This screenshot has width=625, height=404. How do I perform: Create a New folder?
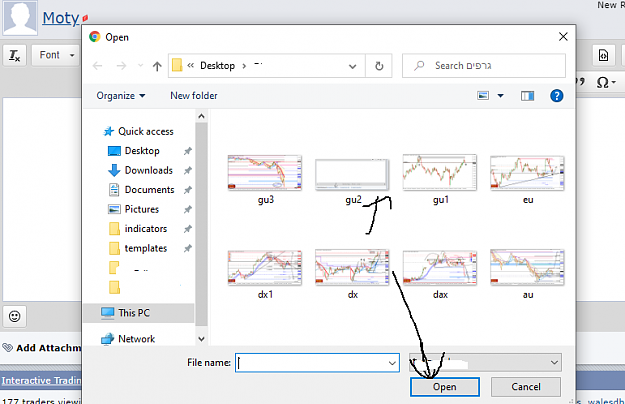click(x=194, y=96)
